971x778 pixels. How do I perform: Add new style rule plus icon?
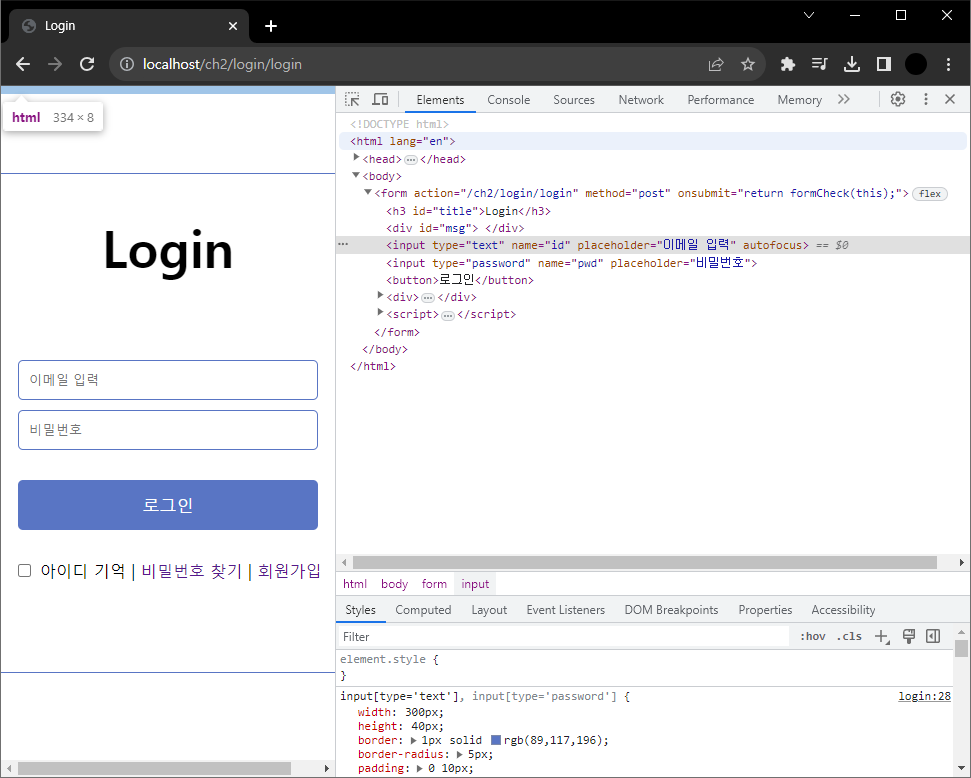click(x=882, y=636)
